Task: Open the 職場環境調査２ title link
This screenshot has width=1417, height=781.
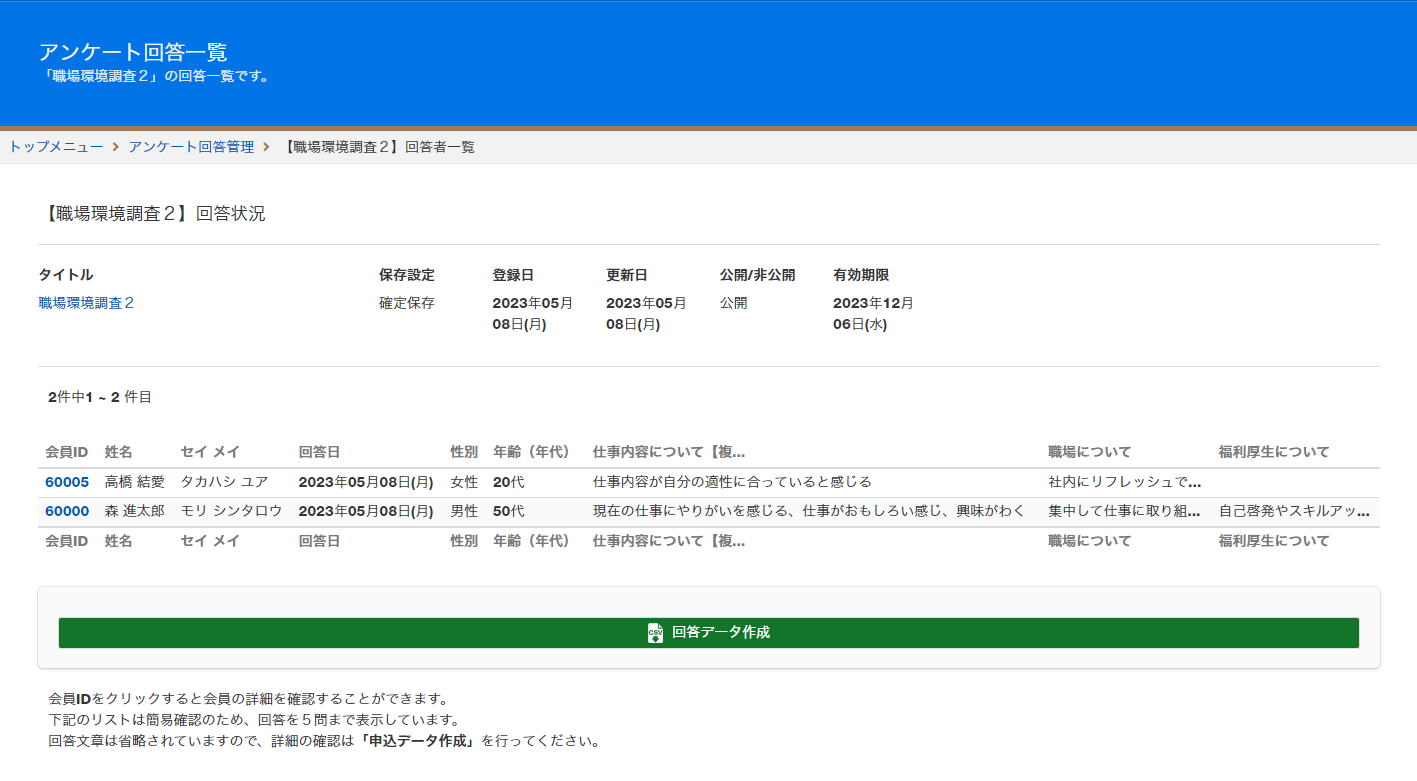Action: [x=86, y=303]
